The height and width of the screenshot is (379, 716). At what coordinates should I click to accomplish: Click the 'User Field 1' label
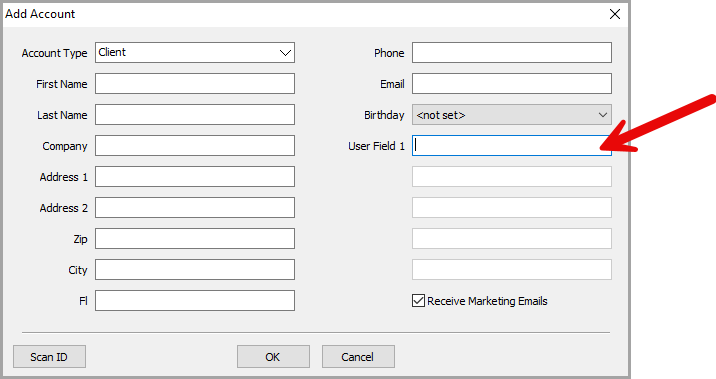click(376, 146)
